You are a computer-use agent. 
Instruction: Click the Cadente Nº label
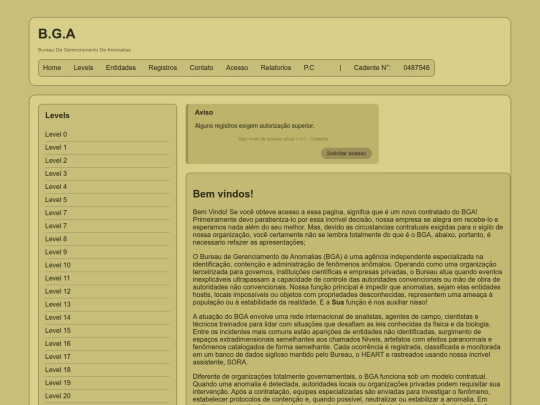pos(372,68)
